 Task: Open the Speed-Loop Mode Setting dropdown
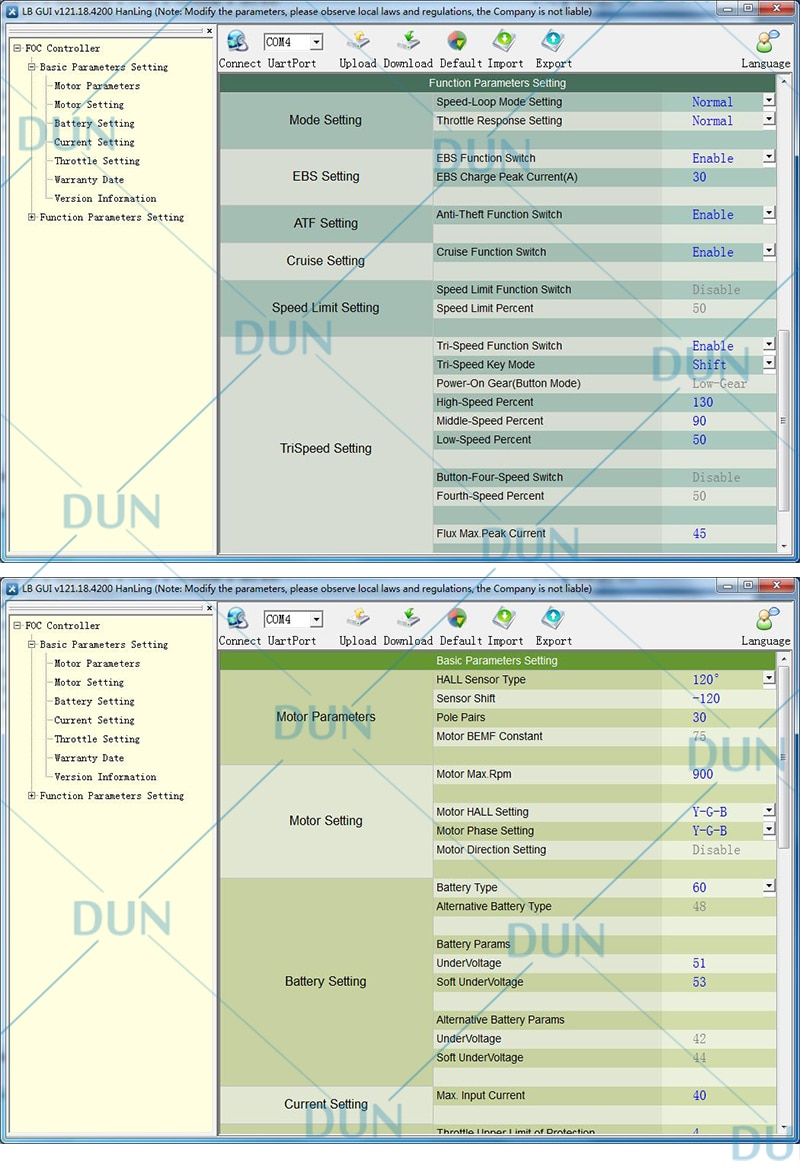pyautogui.click(x=769, y=101)
